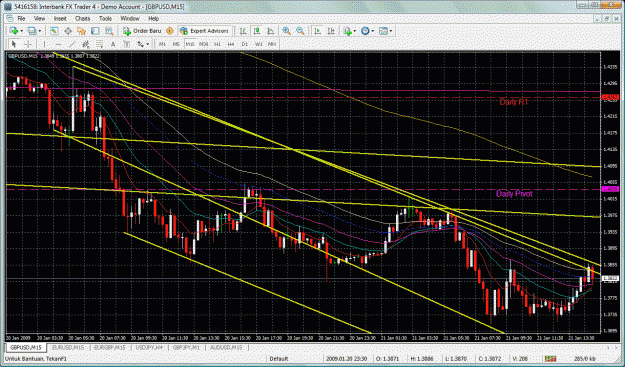This screenshot has width=625, height=367.
Task: Expand the arrows tool dropdown
Action: click(147, 44)
